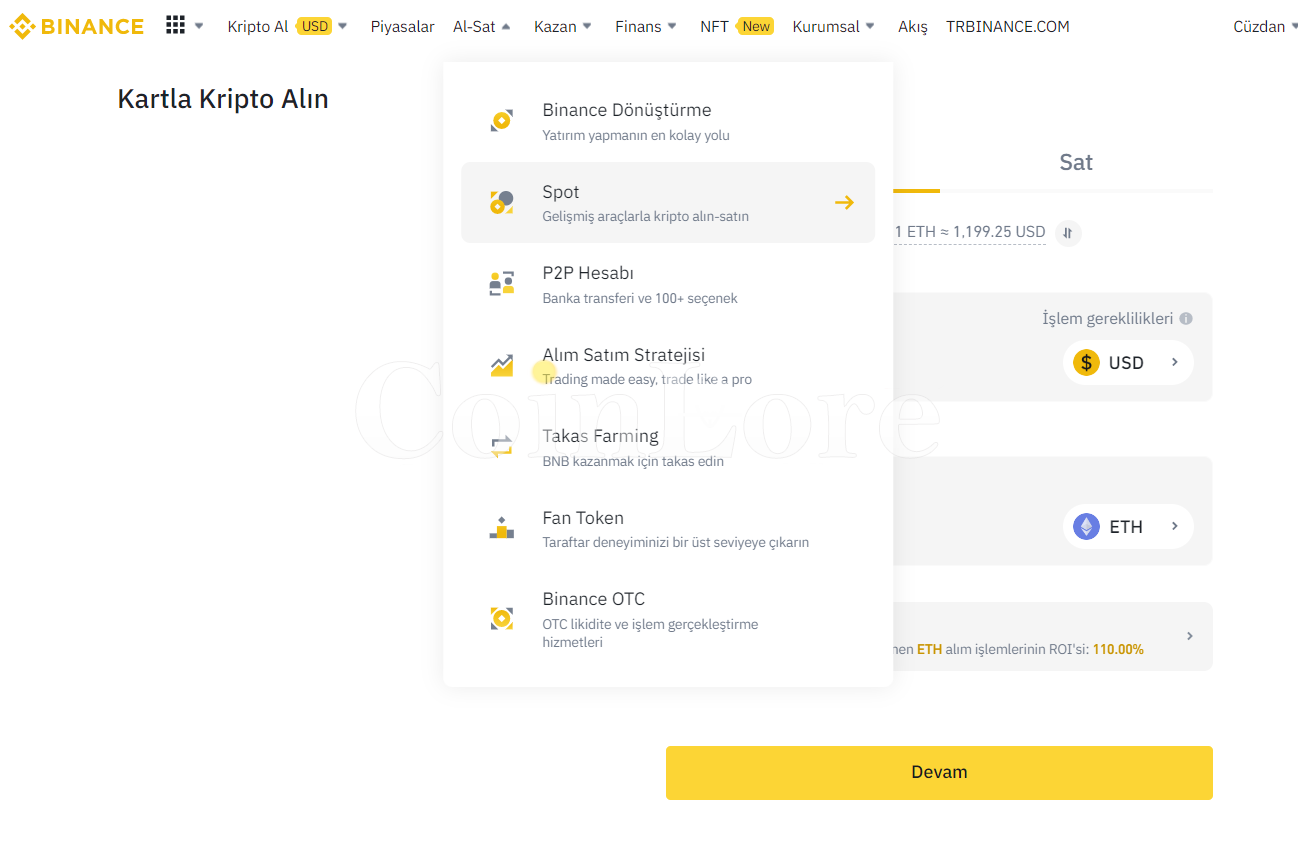Click the Alım Satım Stratejisi chart icon
The height and width of the screenshot is (846, 1298).
[502, 365]
